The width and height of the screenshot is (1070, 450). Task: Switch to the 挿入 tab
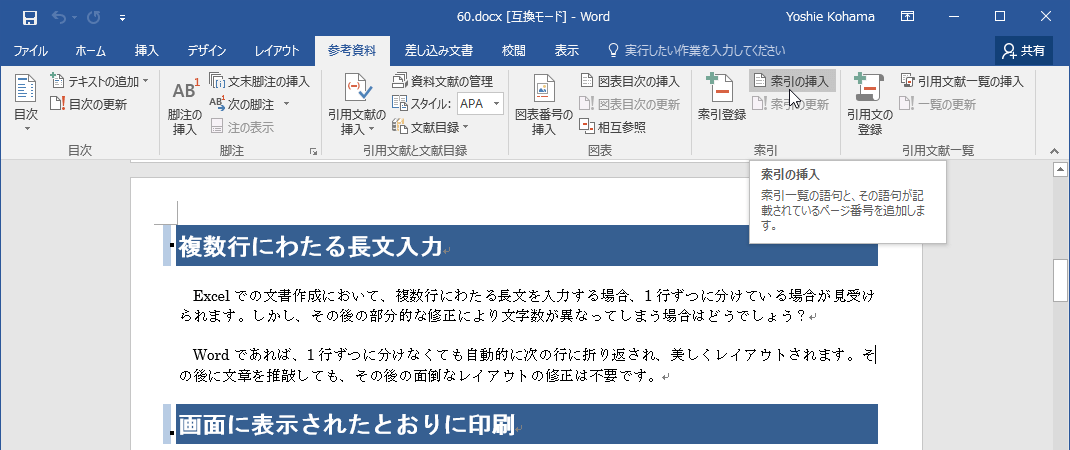pos(147,51)
